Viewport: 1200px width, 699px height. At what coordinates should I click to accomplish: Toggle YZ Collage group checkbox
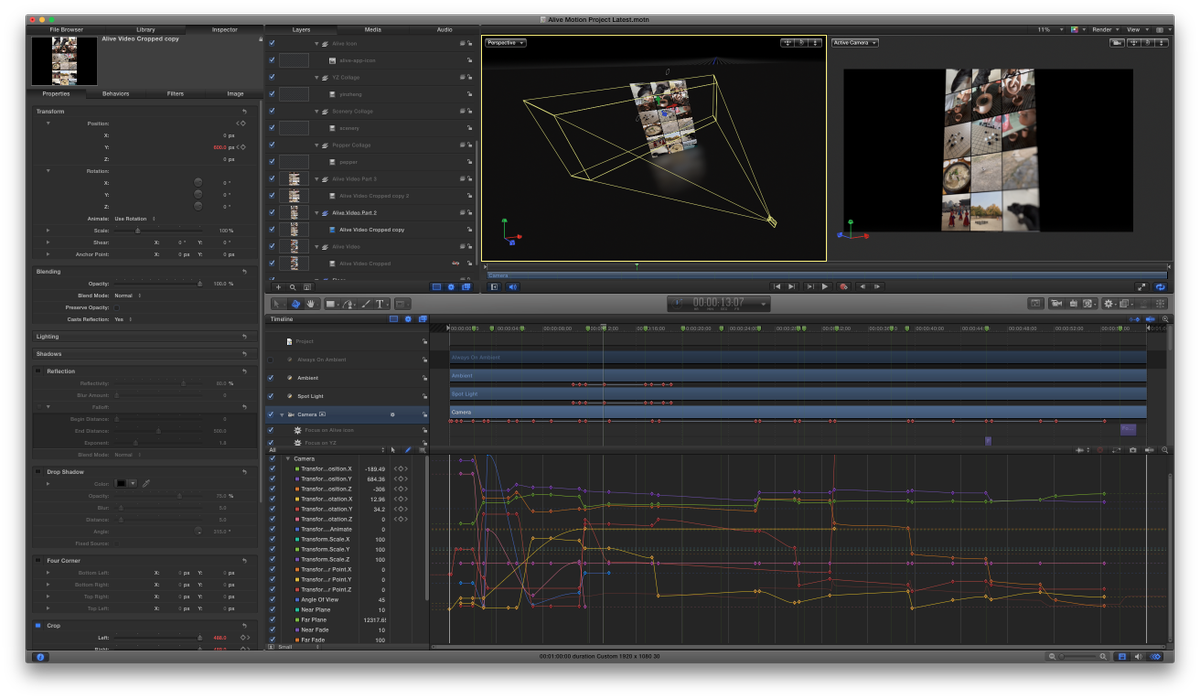272,77
